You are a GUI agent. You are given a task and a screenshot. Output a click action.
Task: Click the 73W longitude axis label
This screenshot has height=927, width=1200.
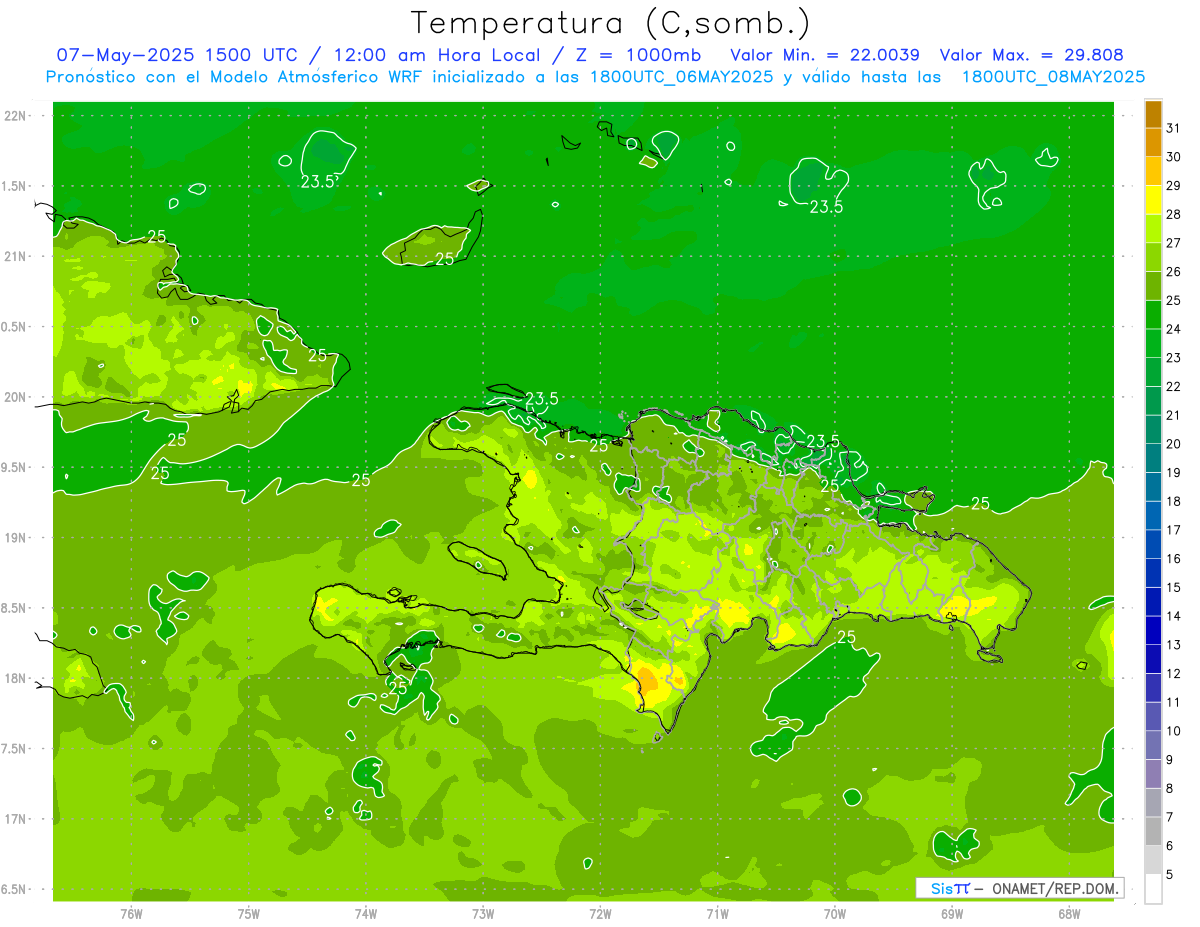[x=483, y=914]
